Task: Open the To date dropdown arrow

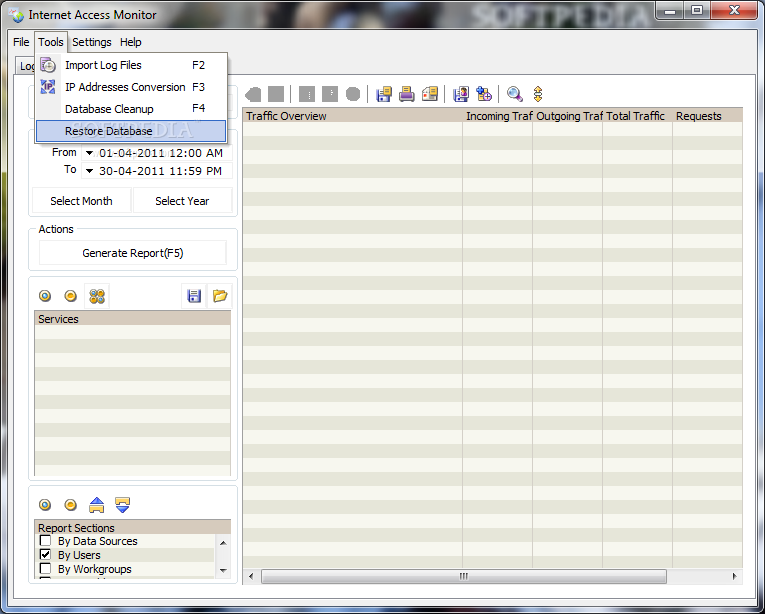Action: pos(89,171)
